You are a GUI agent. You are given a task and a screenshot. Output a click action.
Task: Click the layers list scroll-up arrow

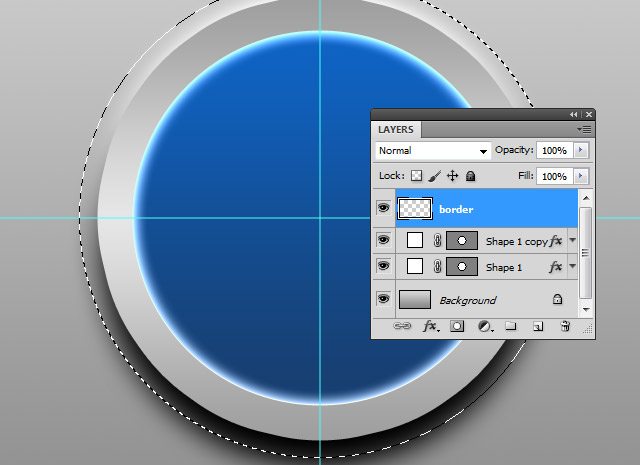pos(586,198)
